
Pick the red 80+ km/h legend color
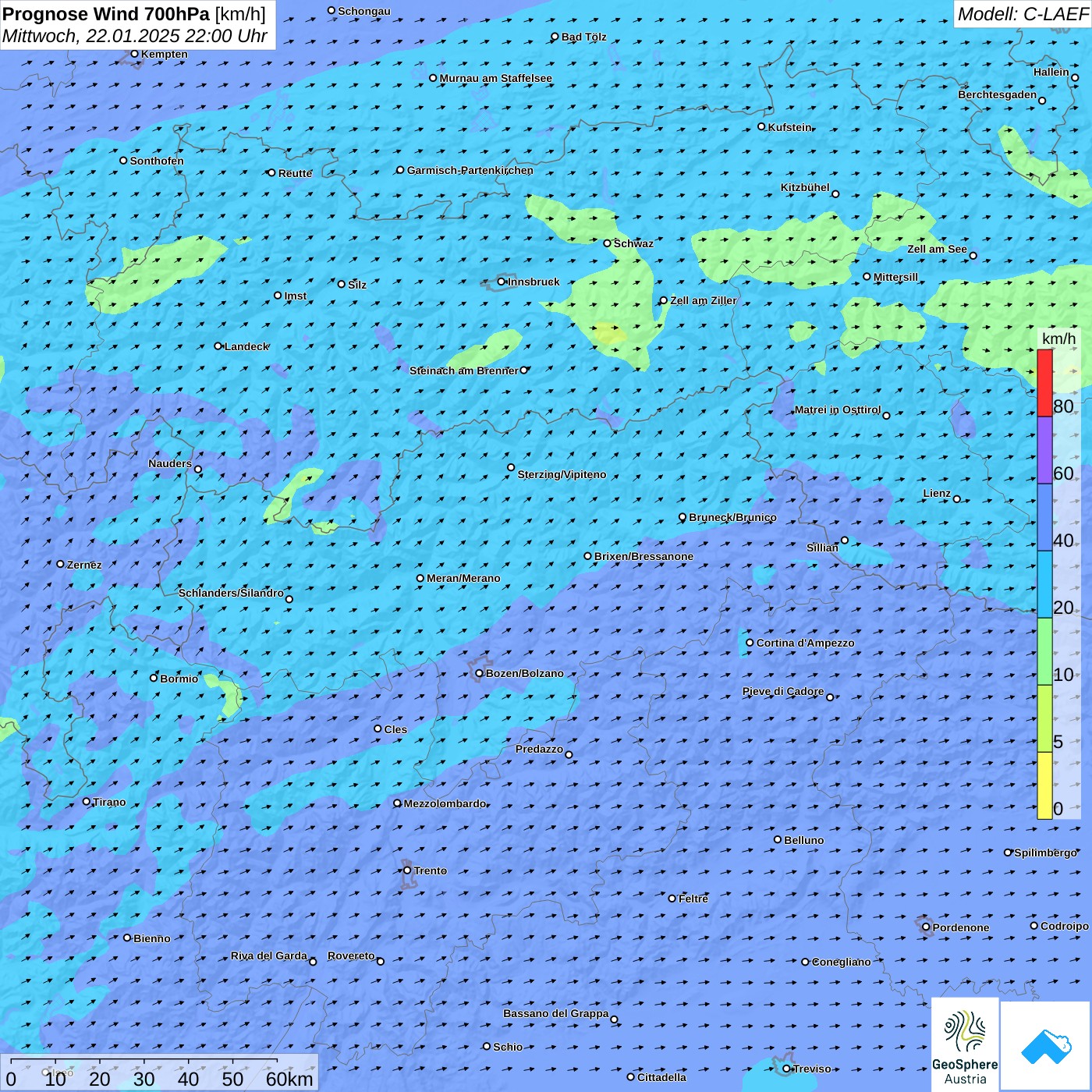1044,383
